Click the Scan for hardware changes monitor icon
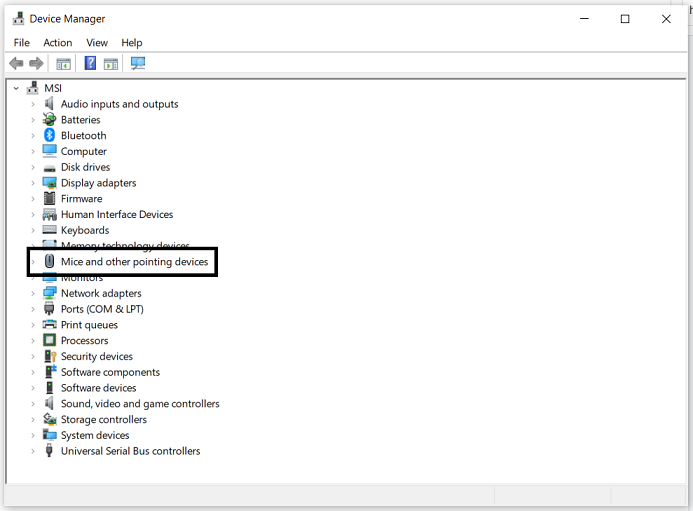This screenshot has width=693, height=511. 138,63
